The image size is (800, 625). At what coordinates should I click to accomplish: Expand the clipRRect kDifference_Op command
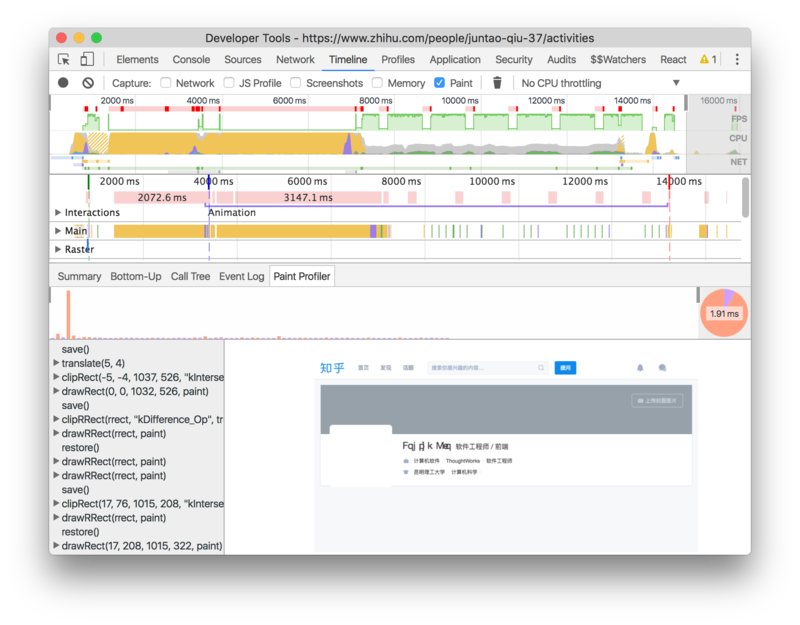pos(56,419)
